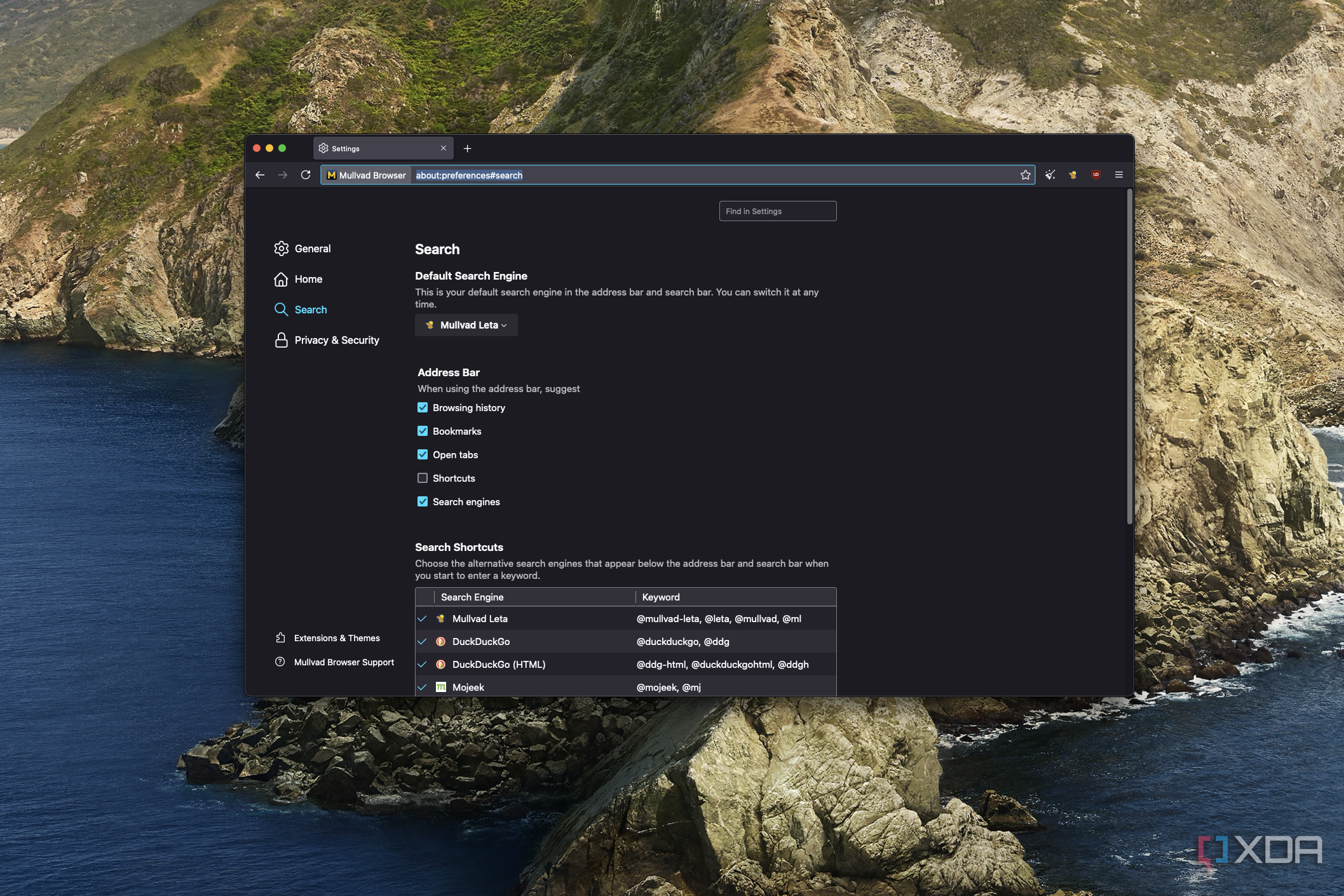Viewport: 1344px width, 896px height.
Task: Click the Search magnifier icon in sidebar
Action: point(281,309)
